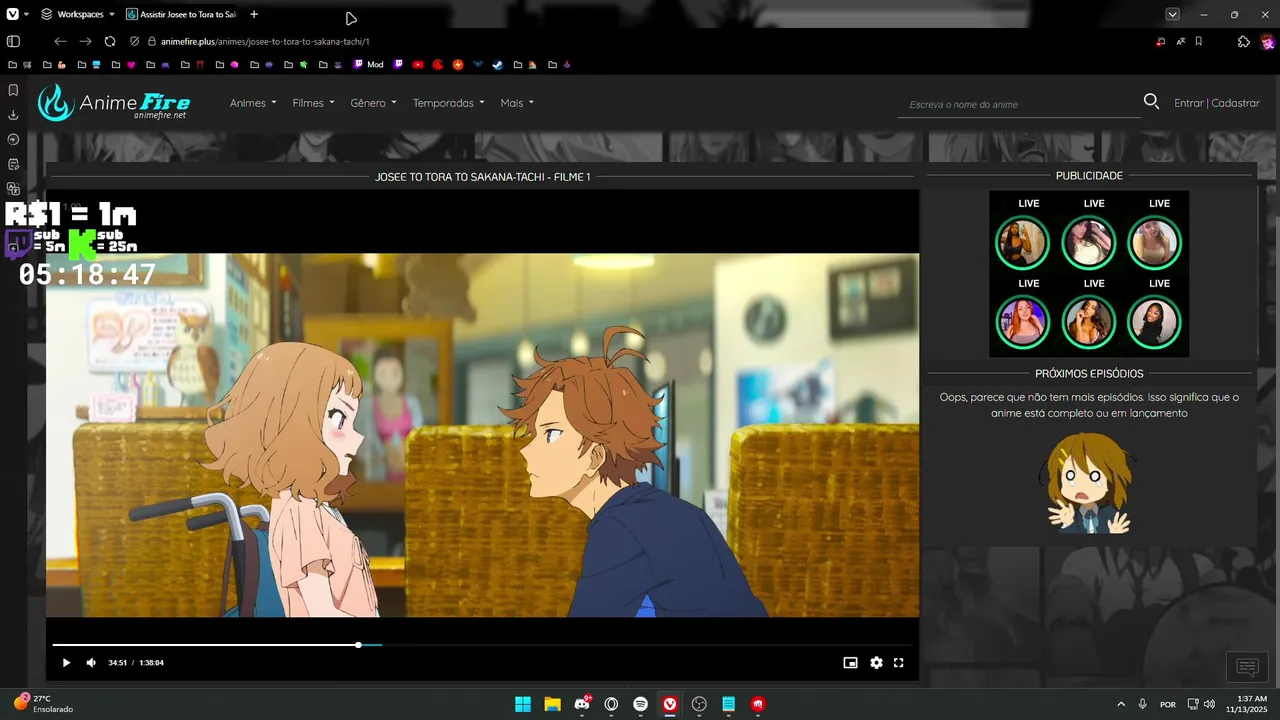Click the Entrar login link

1189,103
